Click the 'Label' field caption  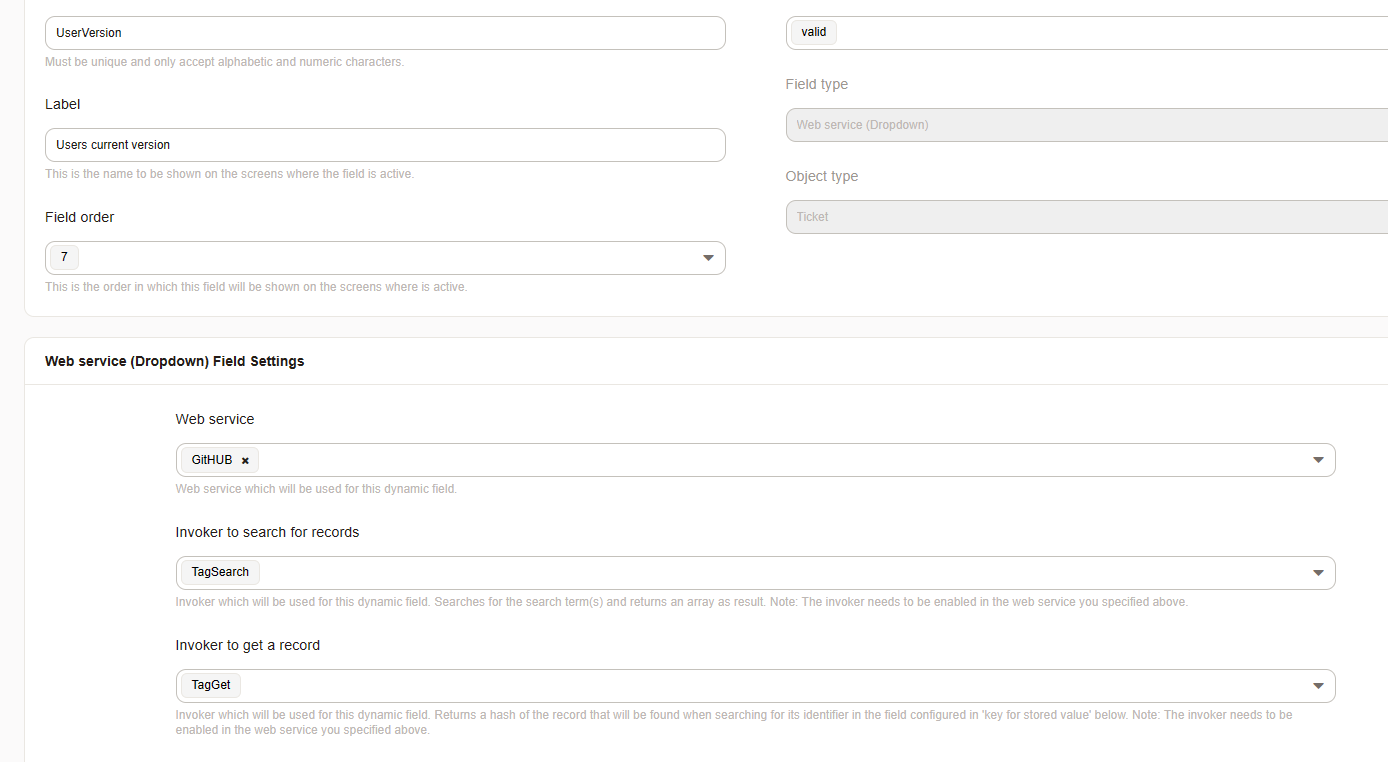click(63, 104)
